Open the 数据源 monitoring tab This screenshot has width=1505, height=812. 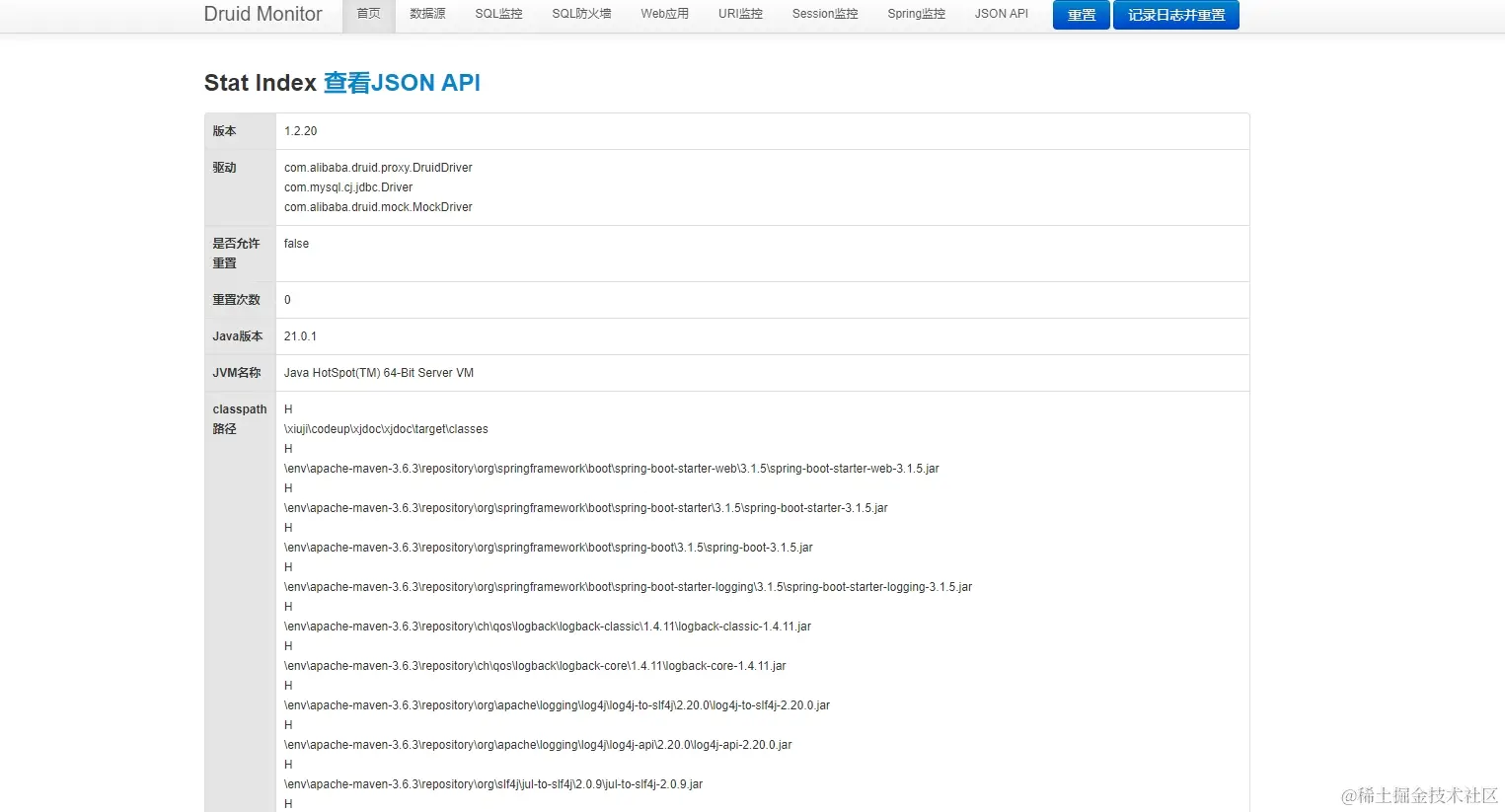pos(427,14)
